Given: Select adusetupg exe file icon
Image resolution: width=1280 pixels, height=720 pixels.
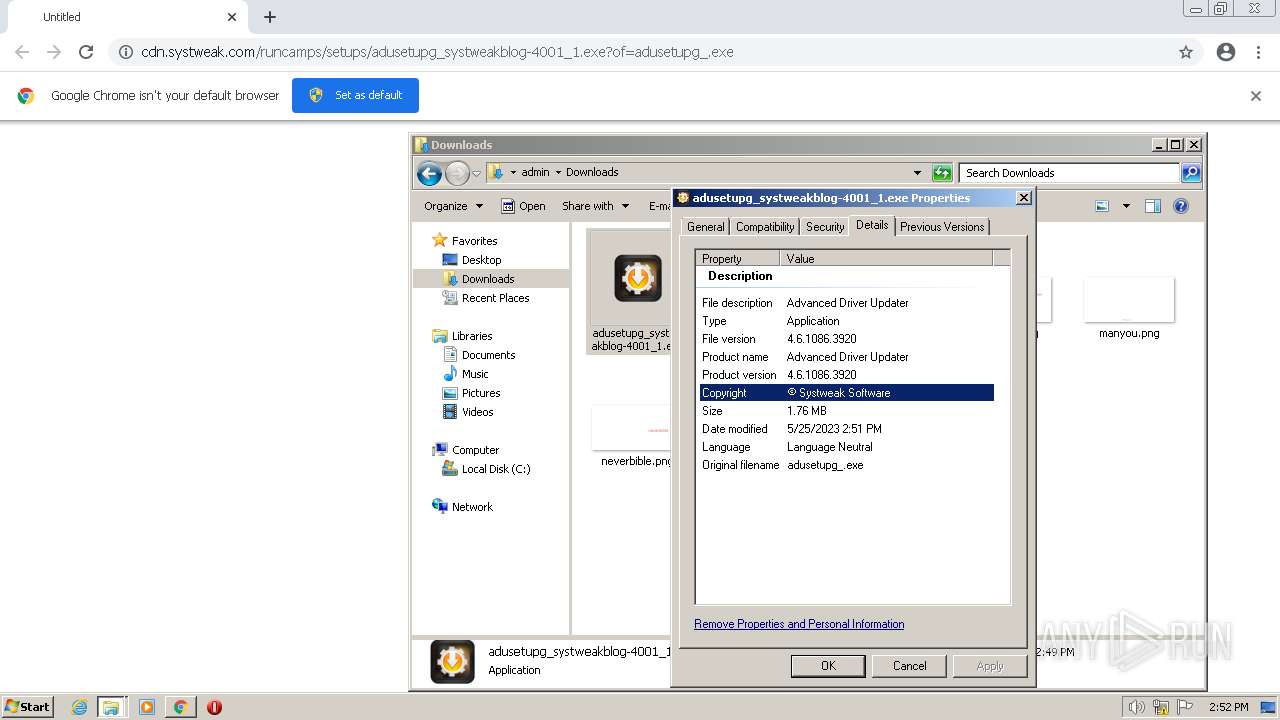Looking at the screenshot, I should [x=637, y=279].
